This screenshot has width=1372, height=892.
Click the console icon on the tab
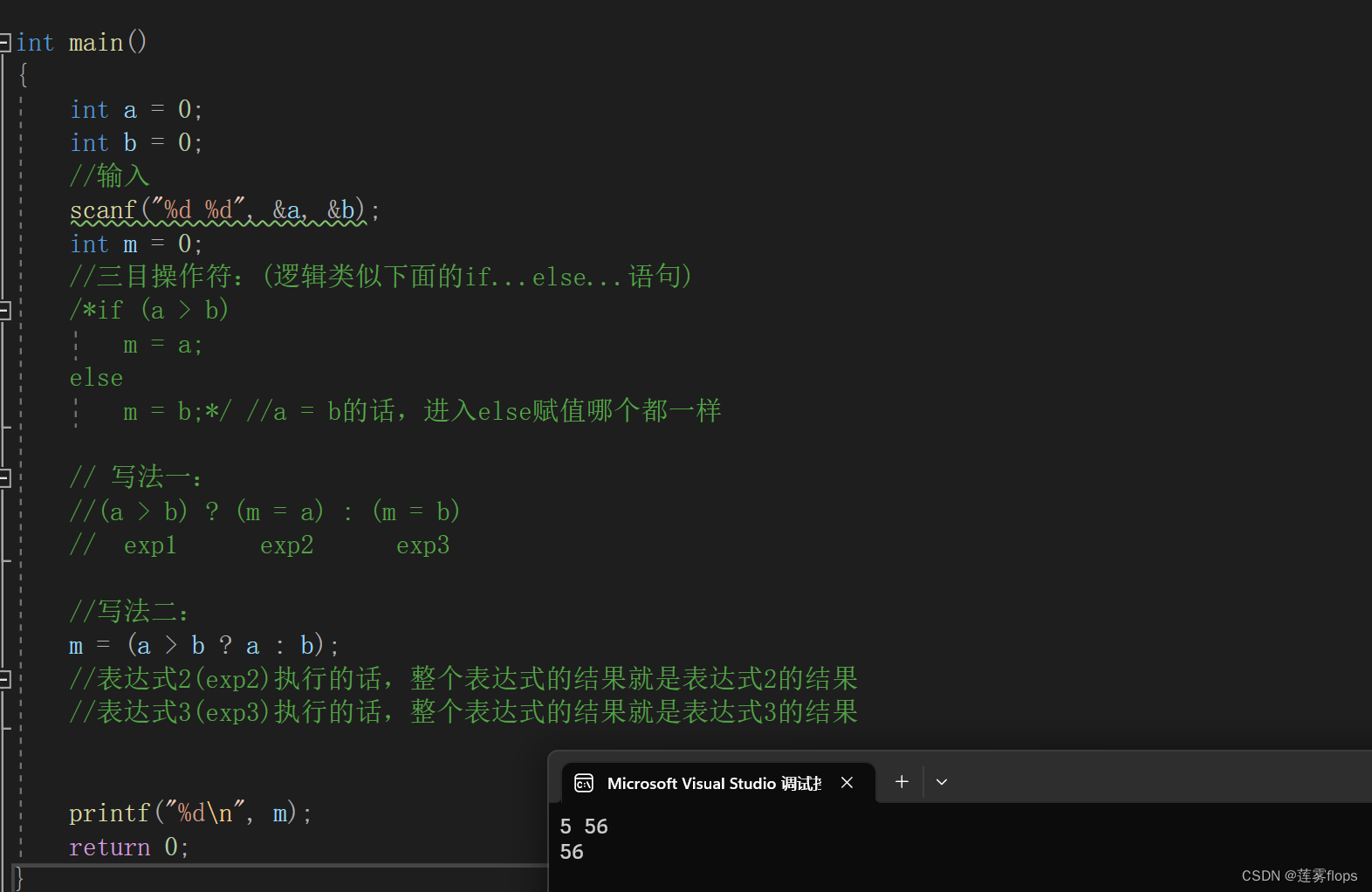[584, 784]
